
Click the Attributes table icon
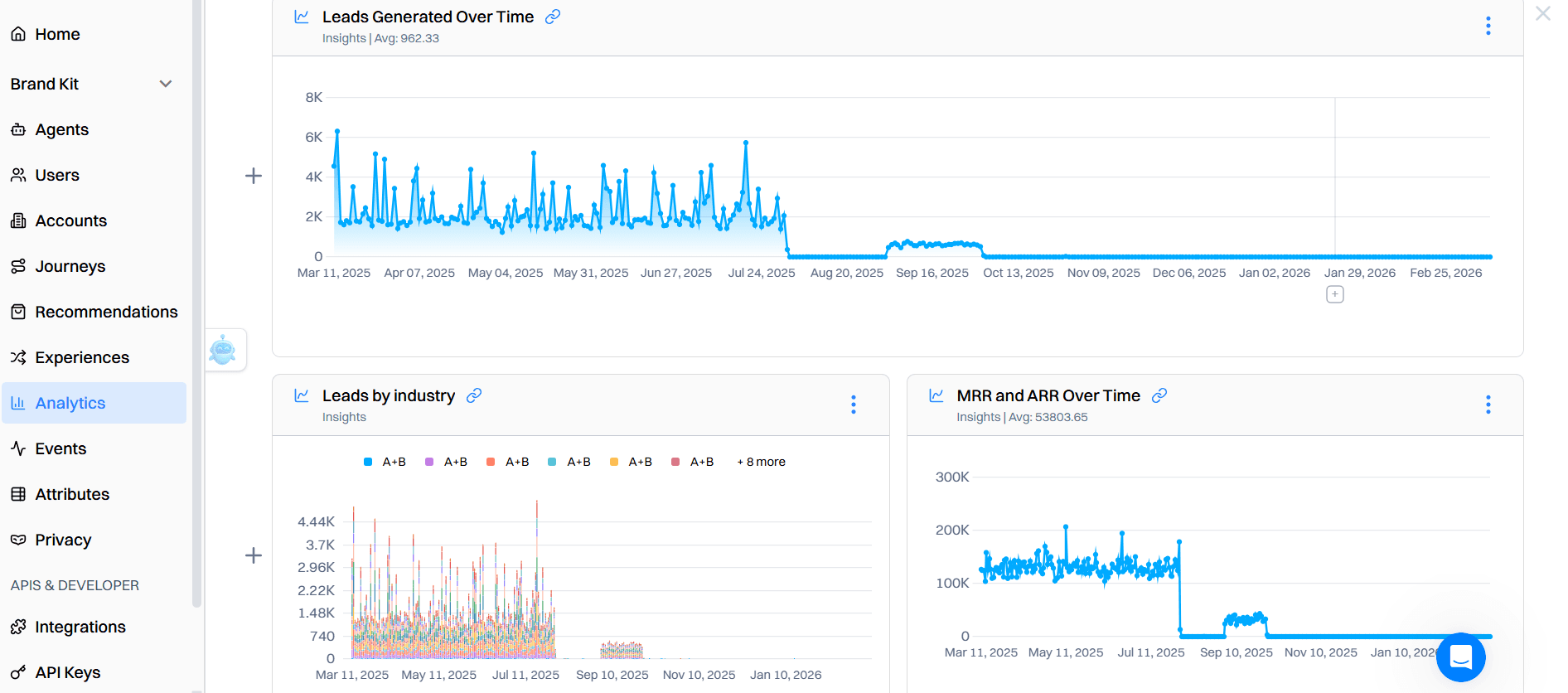(x=18, y=494)
